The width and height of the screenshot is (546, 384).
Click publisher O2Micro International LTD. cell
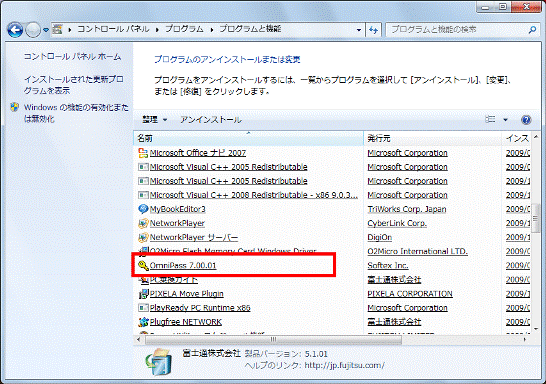[418, 251]
